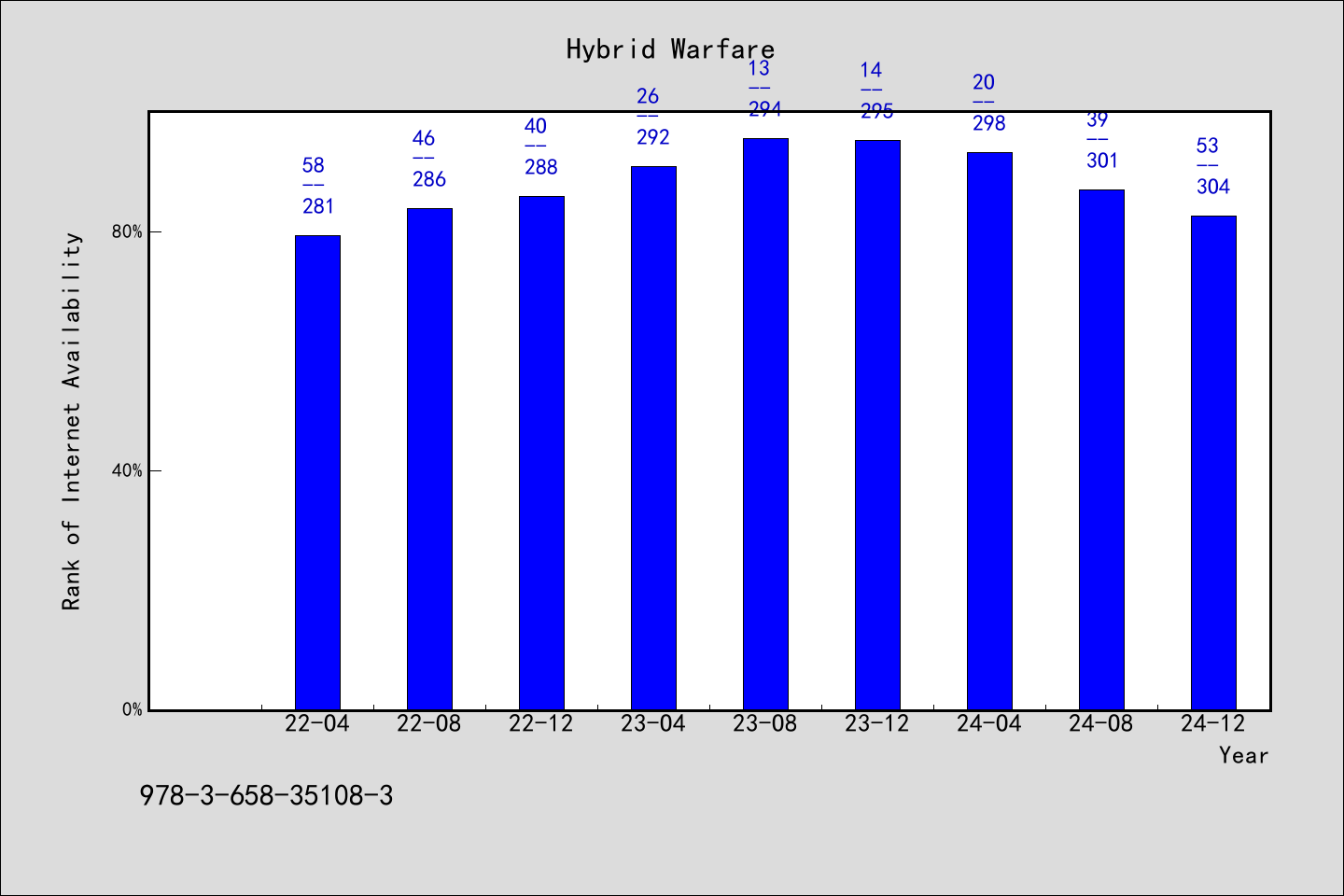
Task: Click the 23-04 x-axis label
Action: tap(653, 723)
